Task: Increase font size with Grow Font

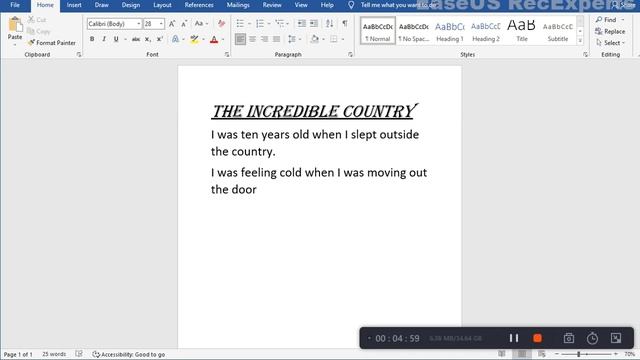Action: click(172, 24)
